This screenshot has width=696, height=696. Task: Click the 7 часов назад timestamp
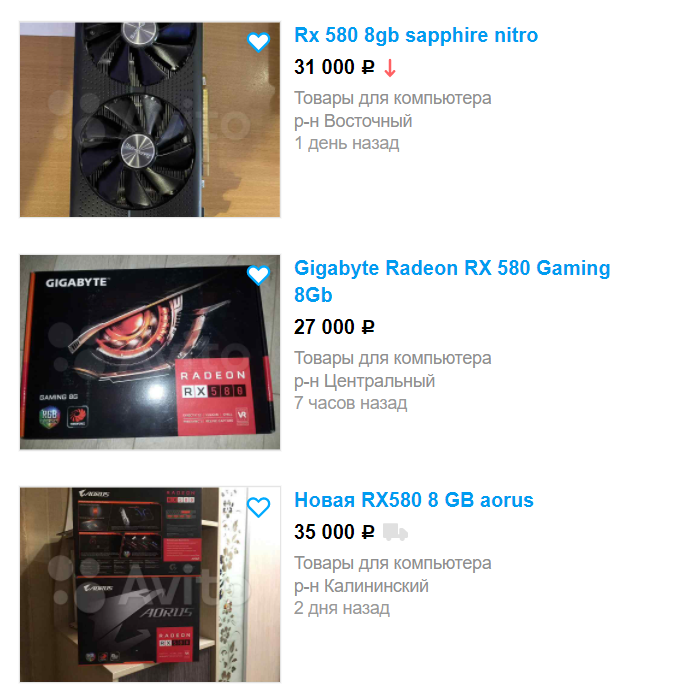click(351, 403)
